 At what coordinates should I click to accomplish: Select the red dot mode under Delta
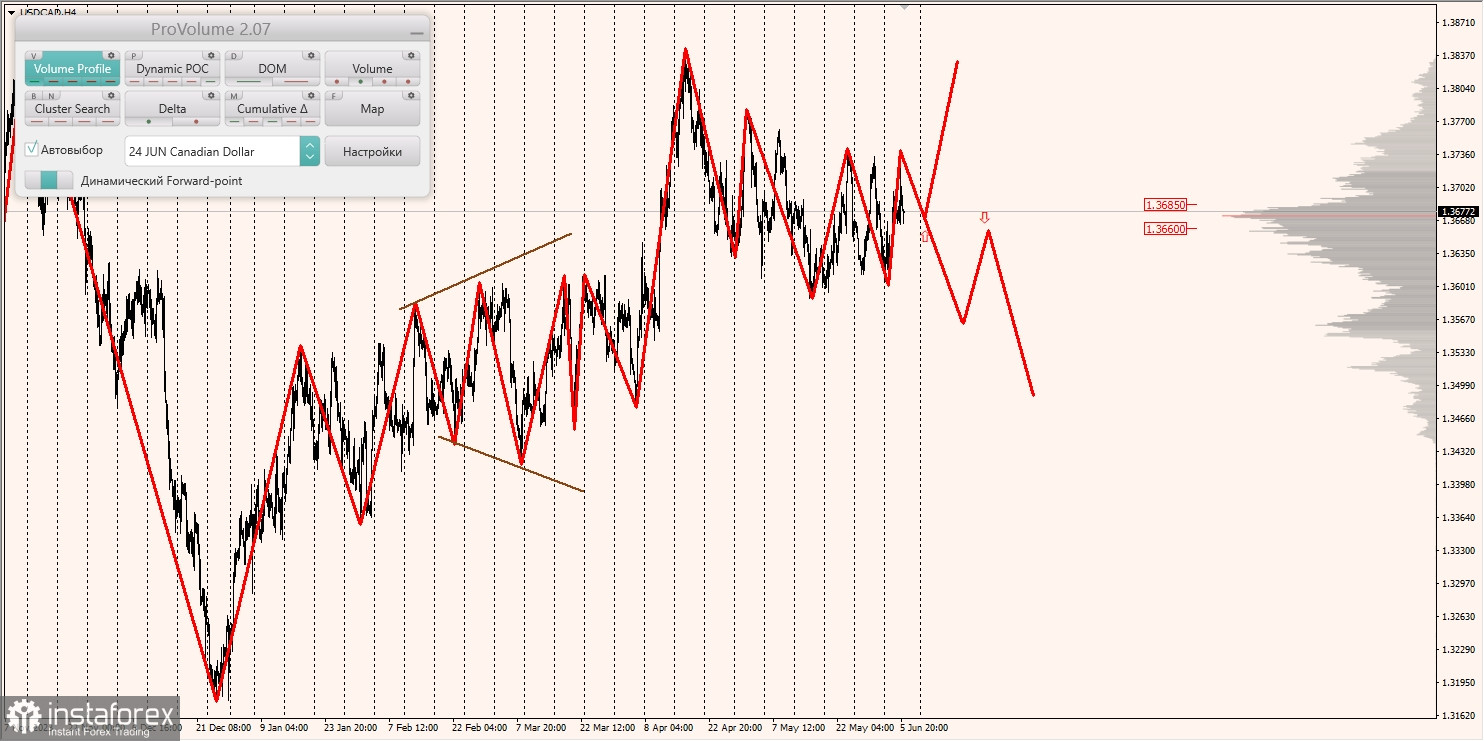tap(196, 121)
